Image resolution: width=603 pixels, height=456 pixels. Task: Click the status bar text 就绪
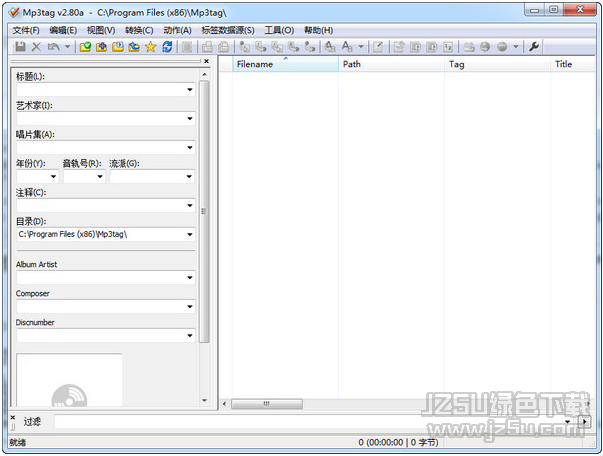pyautogui.click(x=18, y=443)
